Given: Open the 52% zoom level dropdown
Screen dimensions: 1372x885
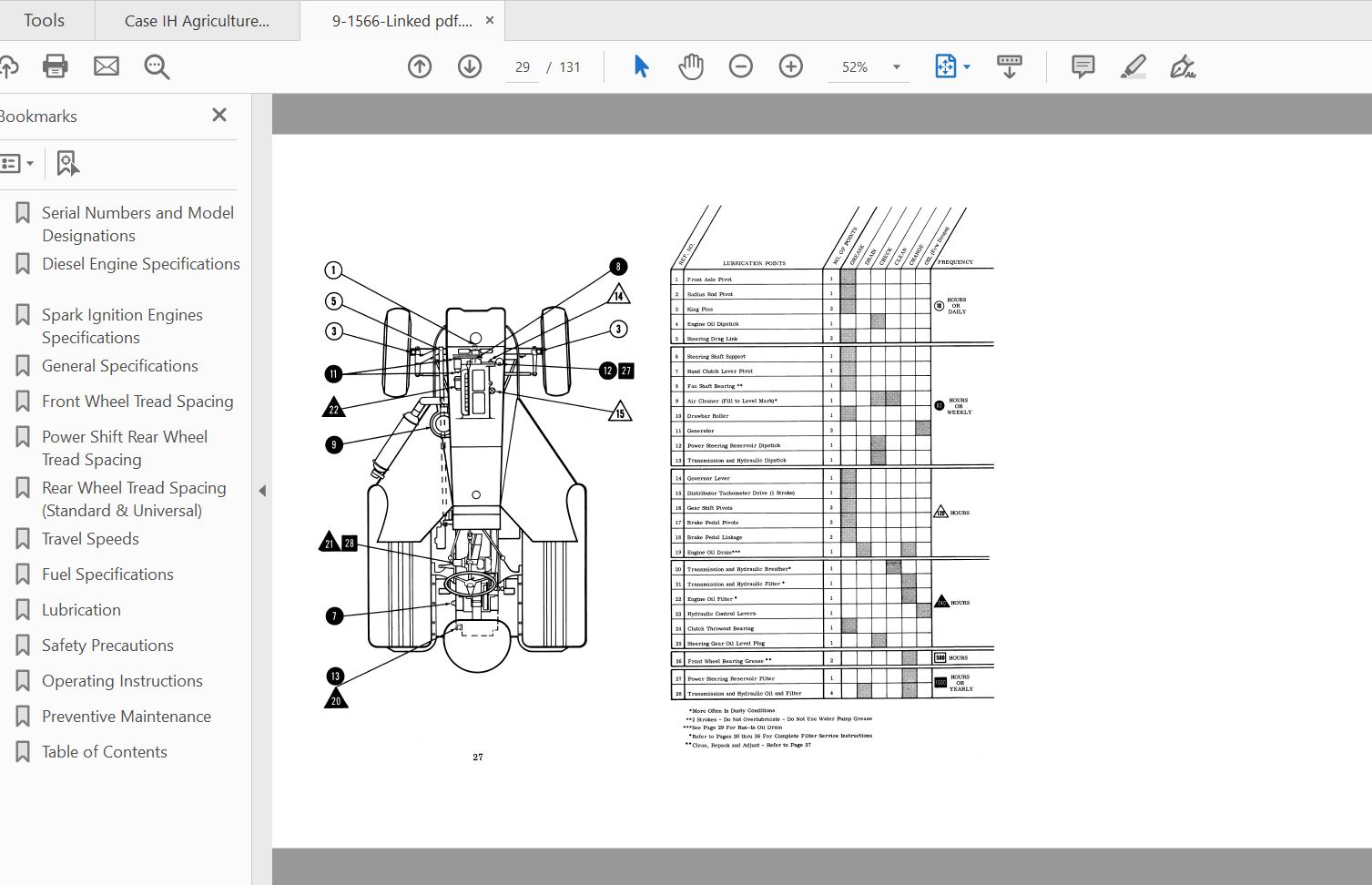Looking at the screenshot, I should [896, 67].
